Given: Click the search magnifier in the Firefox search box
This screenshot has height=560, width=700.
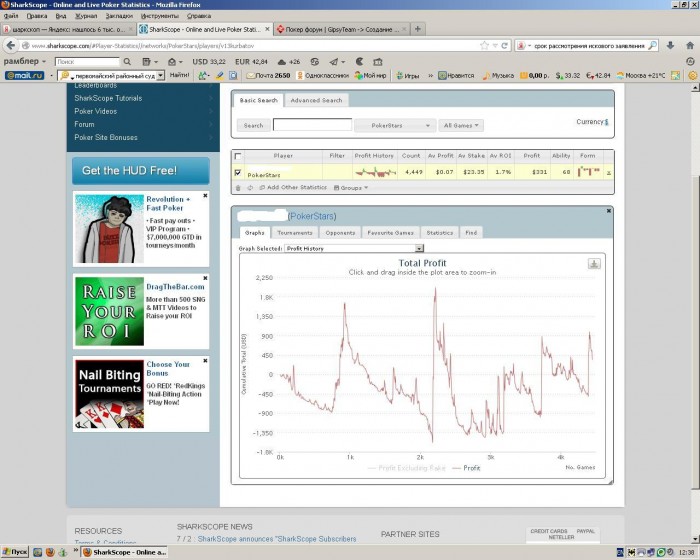Looking at the screenshot, I should pyautogui.click(x=652, y=46).
